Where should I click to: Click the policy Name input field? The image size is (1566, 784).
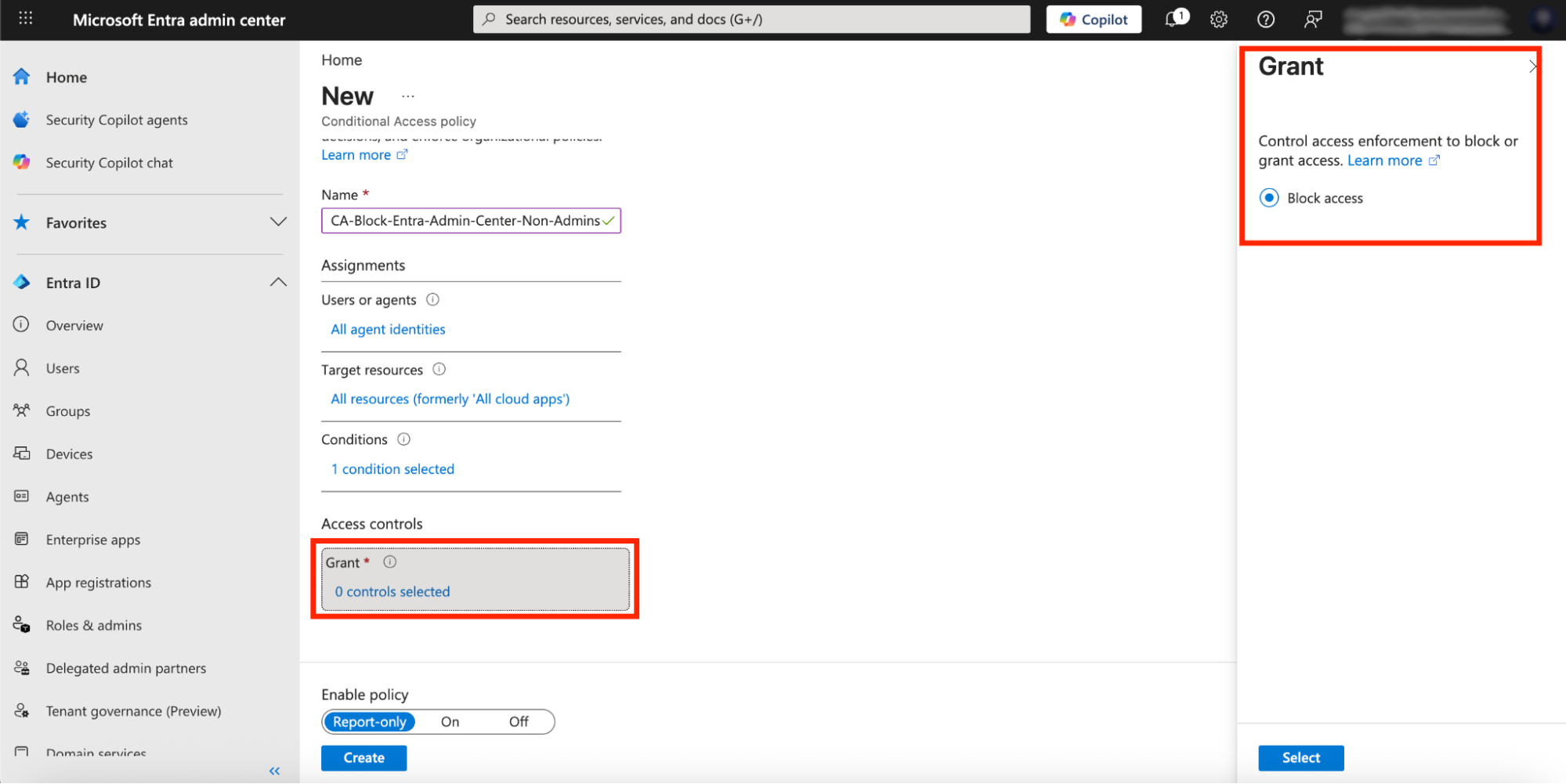click(x=471, y=221)
